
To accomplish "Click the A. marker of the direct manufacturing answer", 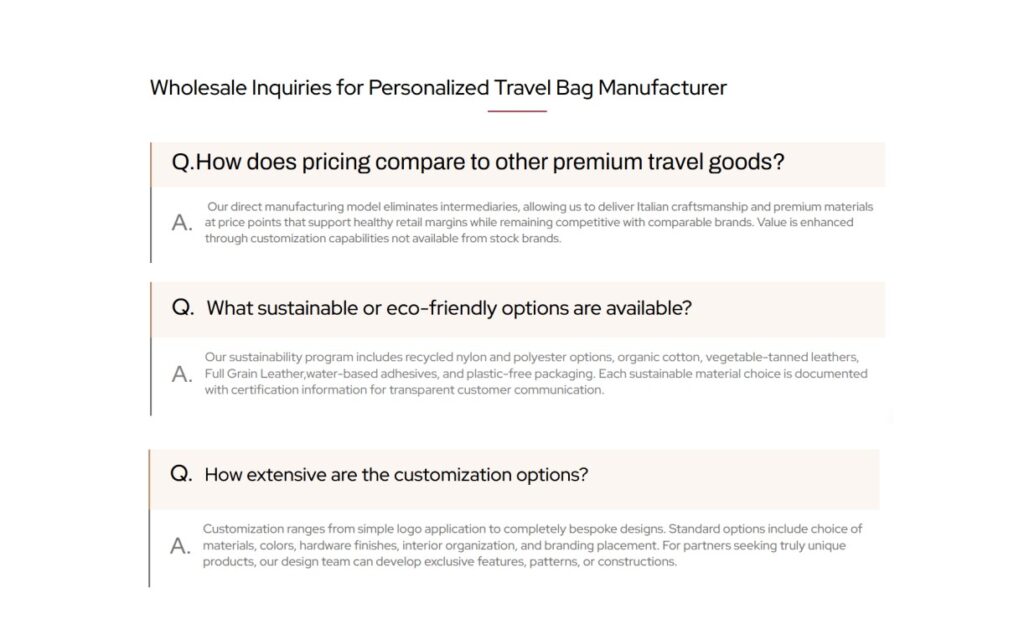I will [x=182, y=223].
